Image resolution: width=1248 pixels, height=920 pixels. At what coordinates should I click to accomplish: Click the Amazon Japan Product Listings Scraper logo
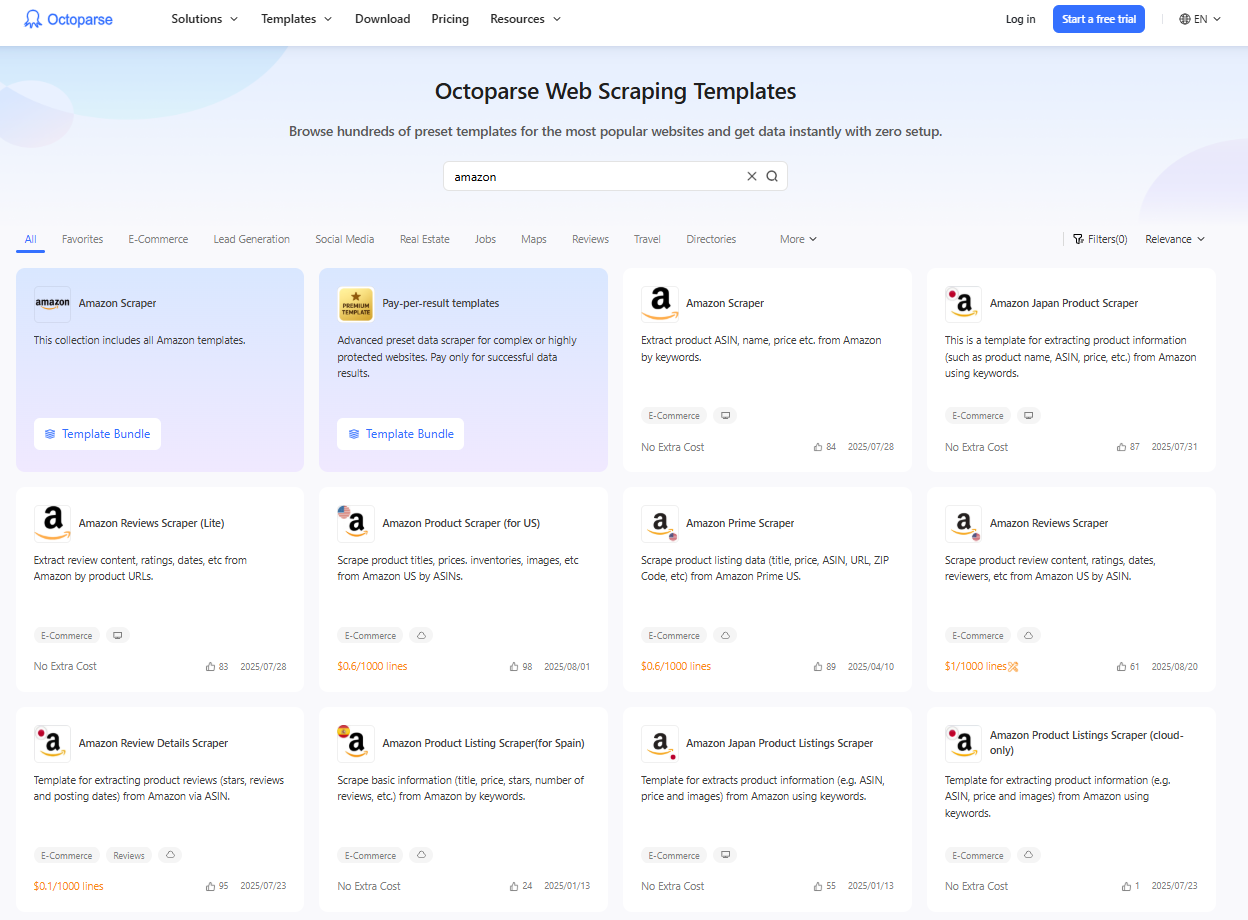(x=659, y=743)
